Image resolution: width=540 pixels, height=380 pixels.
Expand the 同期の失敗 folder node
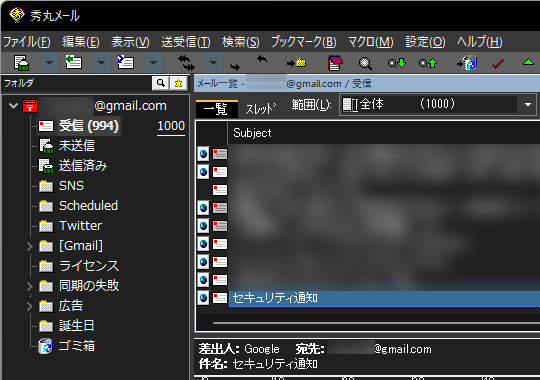(x=30, y=286)
